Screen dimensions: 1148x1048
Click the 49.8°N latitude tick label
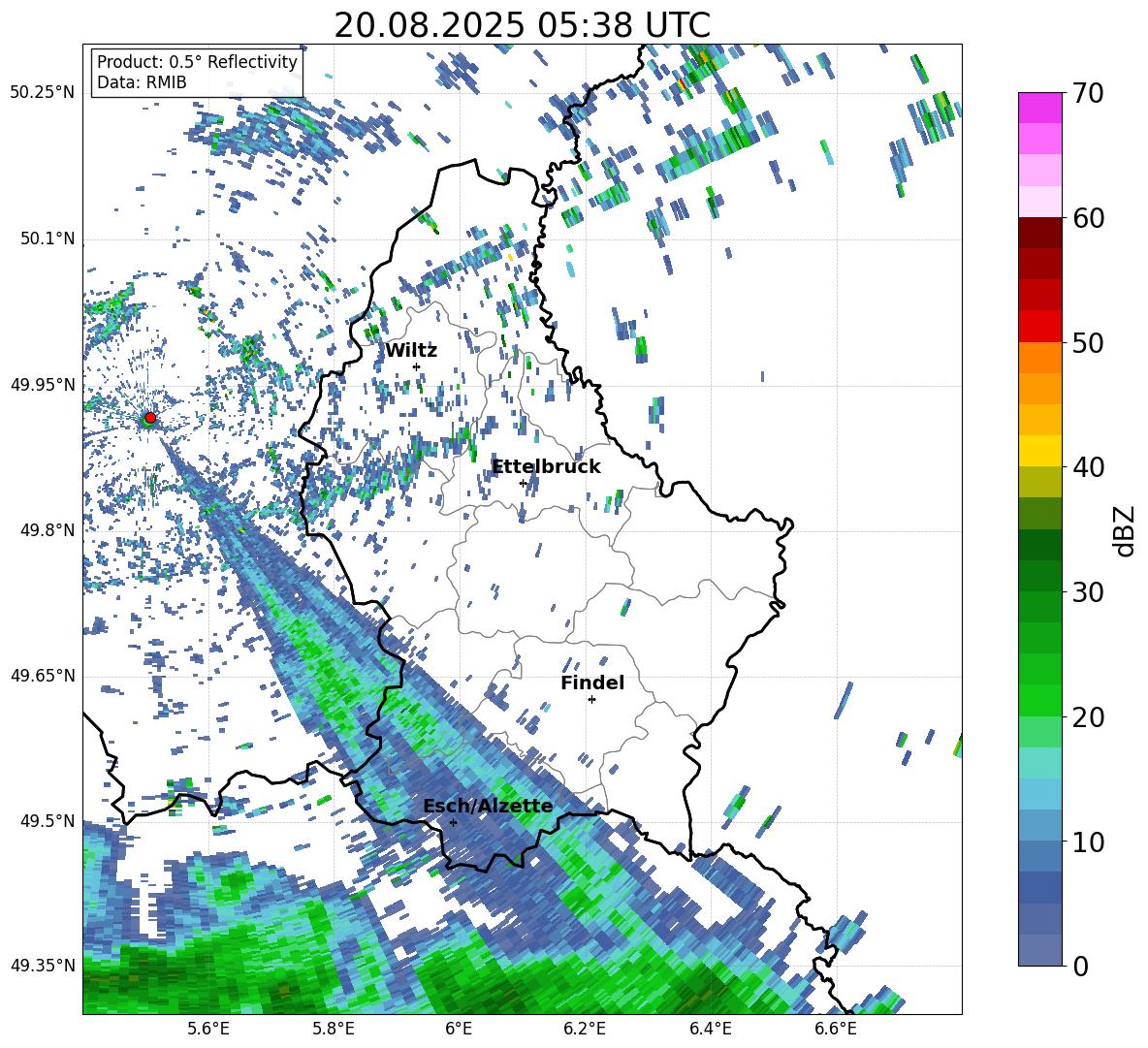(x=48, y=530)
